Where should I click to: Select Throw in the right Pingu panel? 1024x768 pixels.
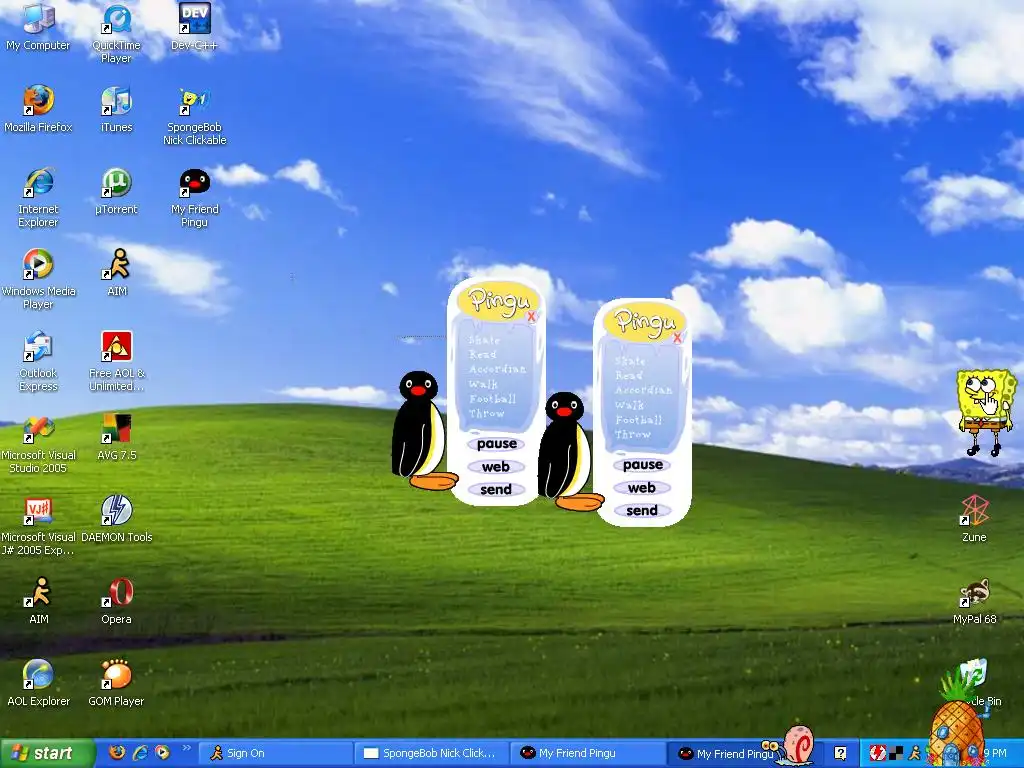tap(633, 434)
